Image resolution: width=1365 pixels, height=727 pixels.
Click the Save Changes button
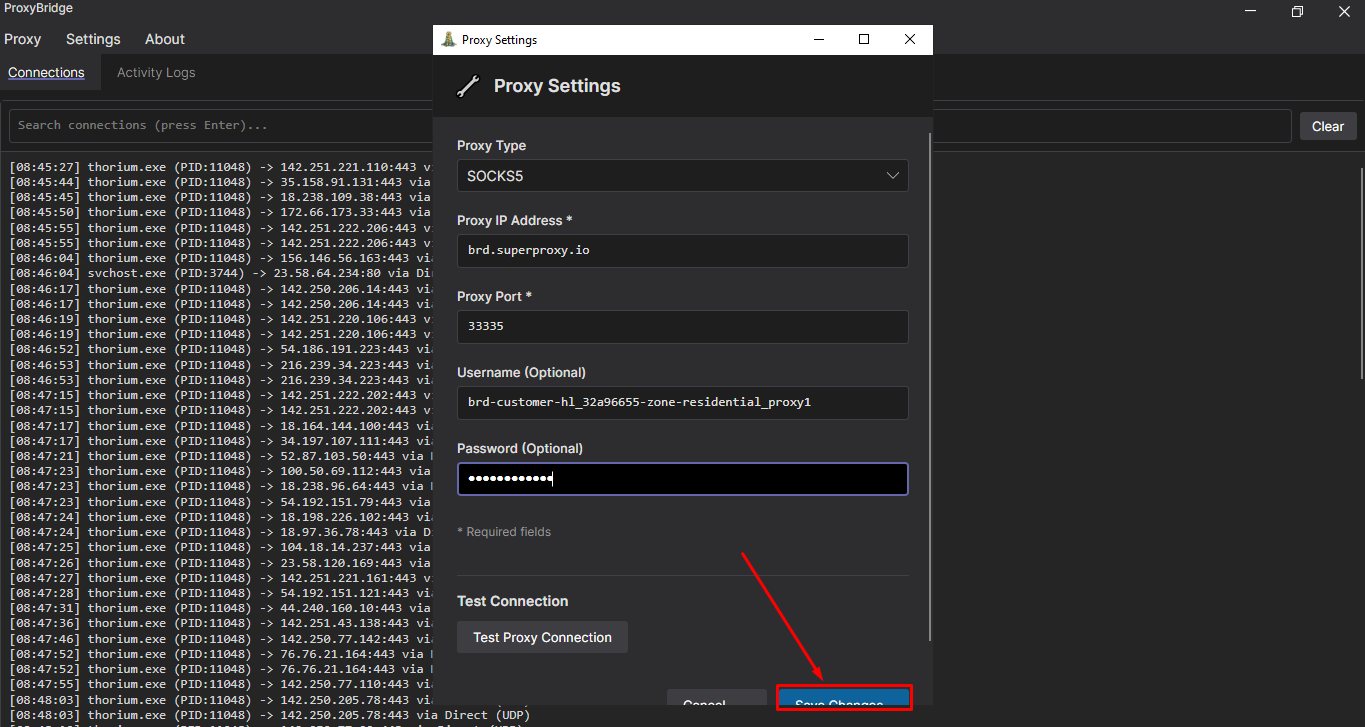tap(845, 698)
